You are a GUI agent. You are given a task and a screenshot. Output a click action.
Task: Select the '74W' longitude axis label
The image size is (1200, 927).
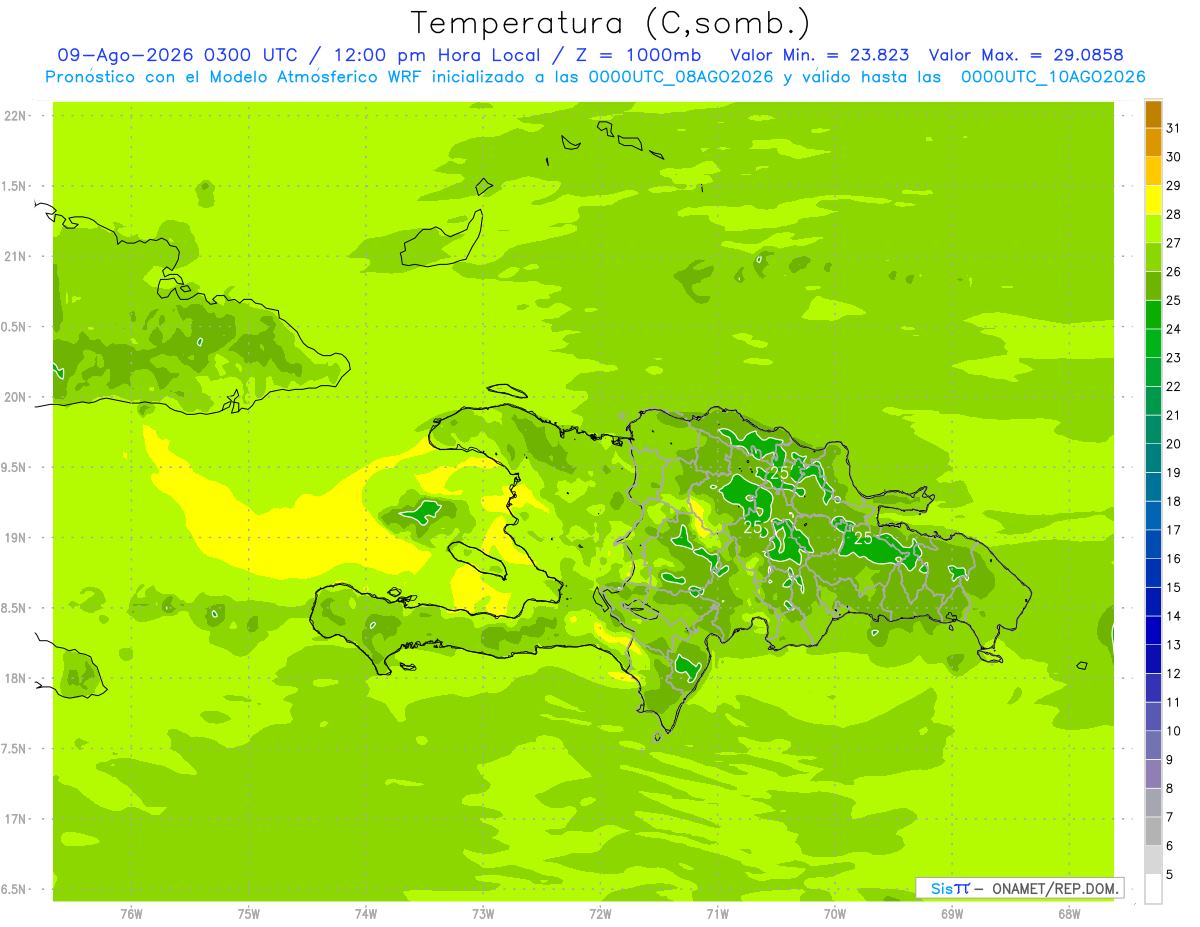366,914
